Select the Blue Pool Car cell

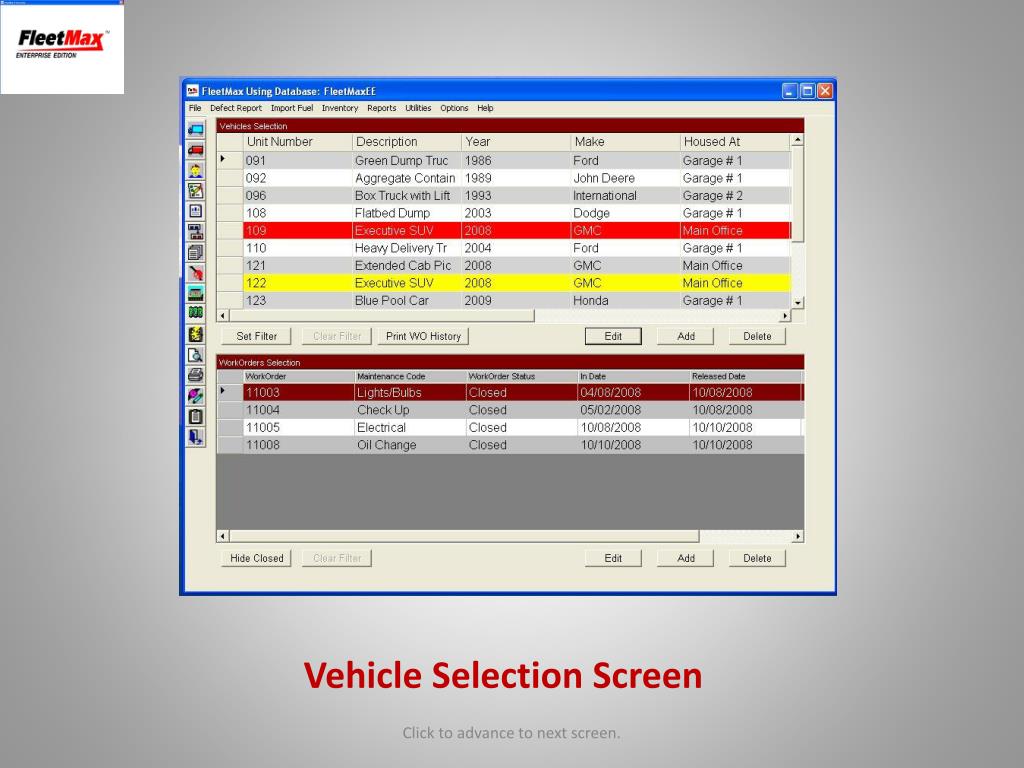point(406,301)
